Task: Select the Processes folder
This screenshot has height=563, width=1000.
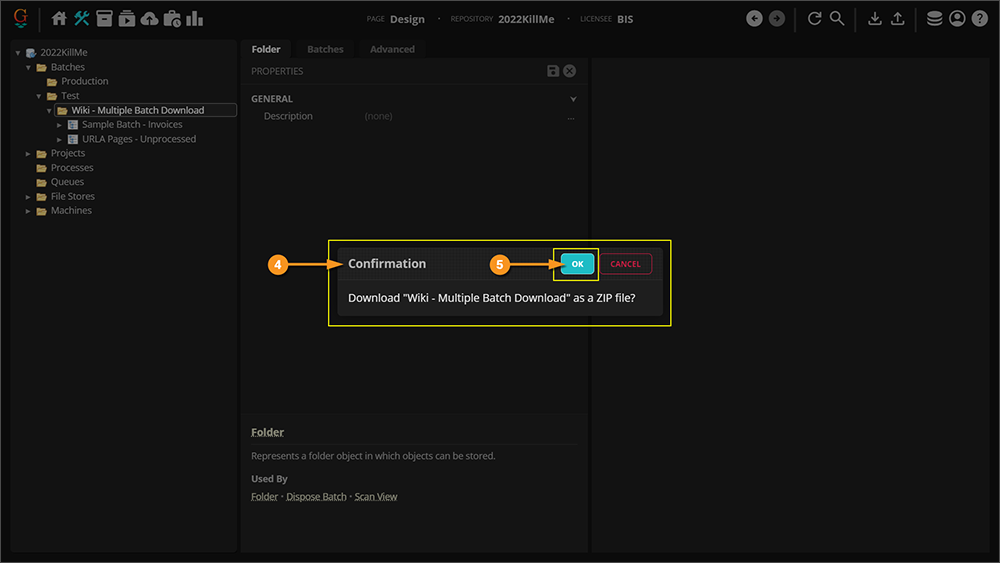Action: 72,168
